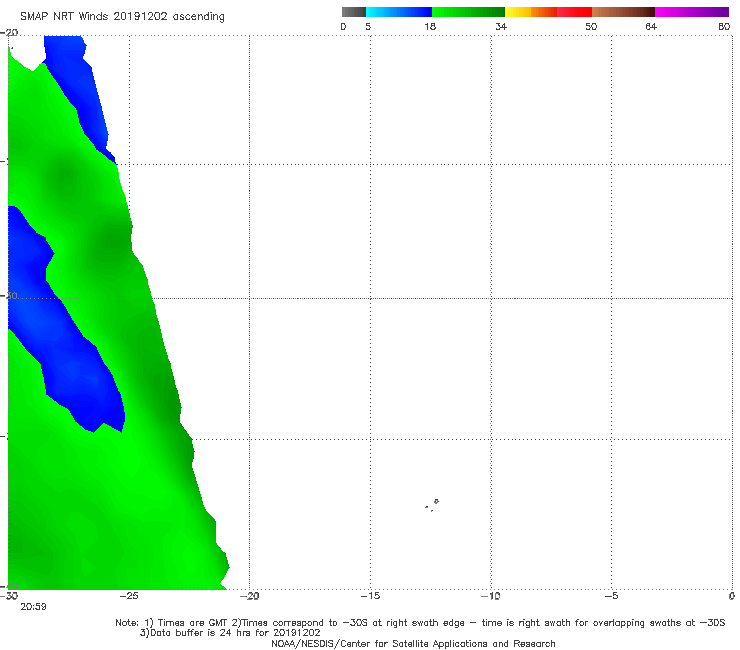The image size is (740, 650).
Task: Click the green 18–34 color bar segment
Action: pyautogui.click(x=468, y=12)
